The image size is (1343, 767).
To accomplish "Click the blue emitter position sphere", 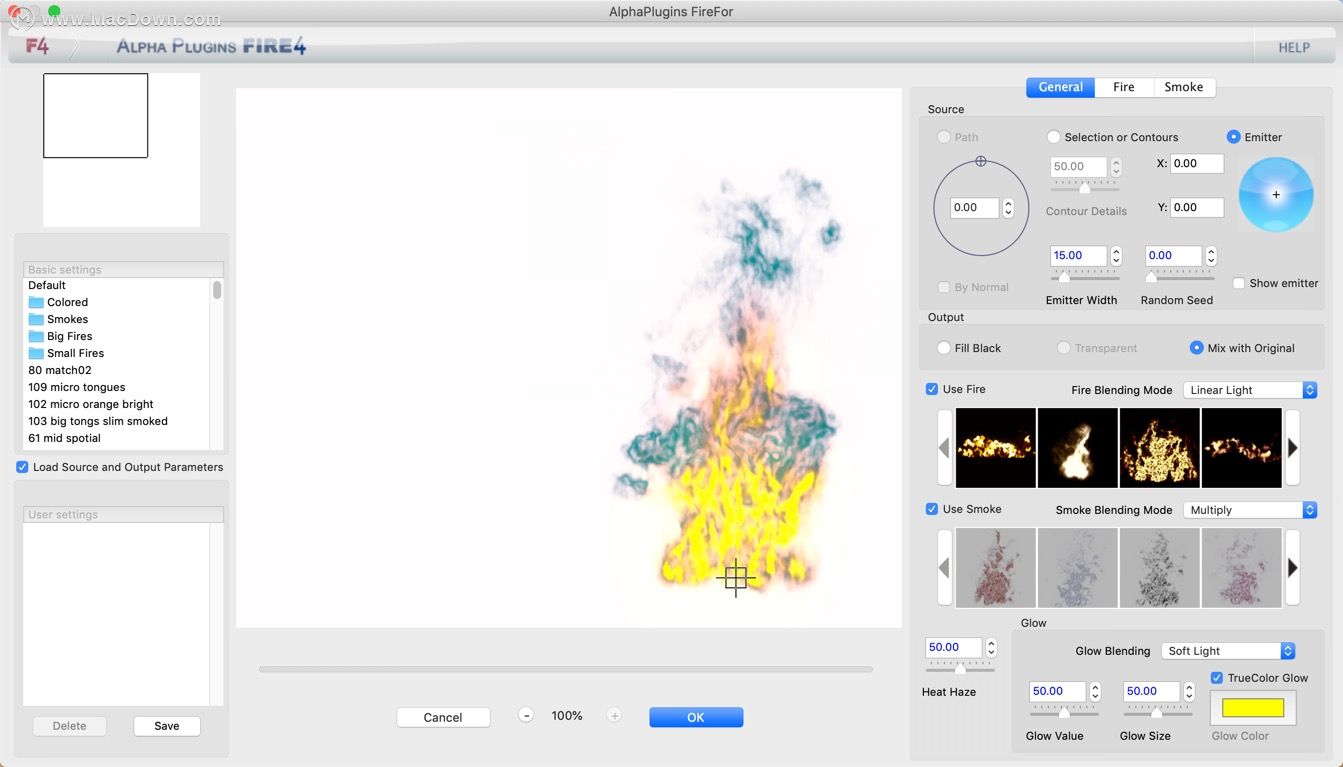I will (x=1276, y=194).
